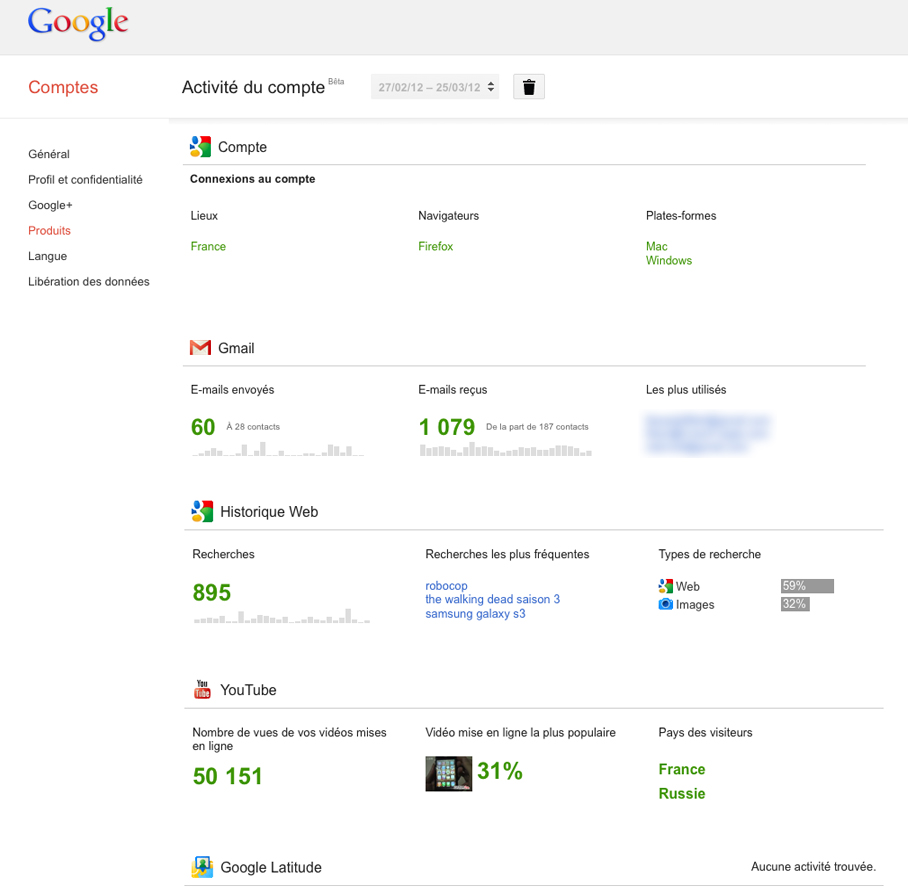Click the Historique Web section icon
The image size is (908, 896).
(x=202, y=511)
